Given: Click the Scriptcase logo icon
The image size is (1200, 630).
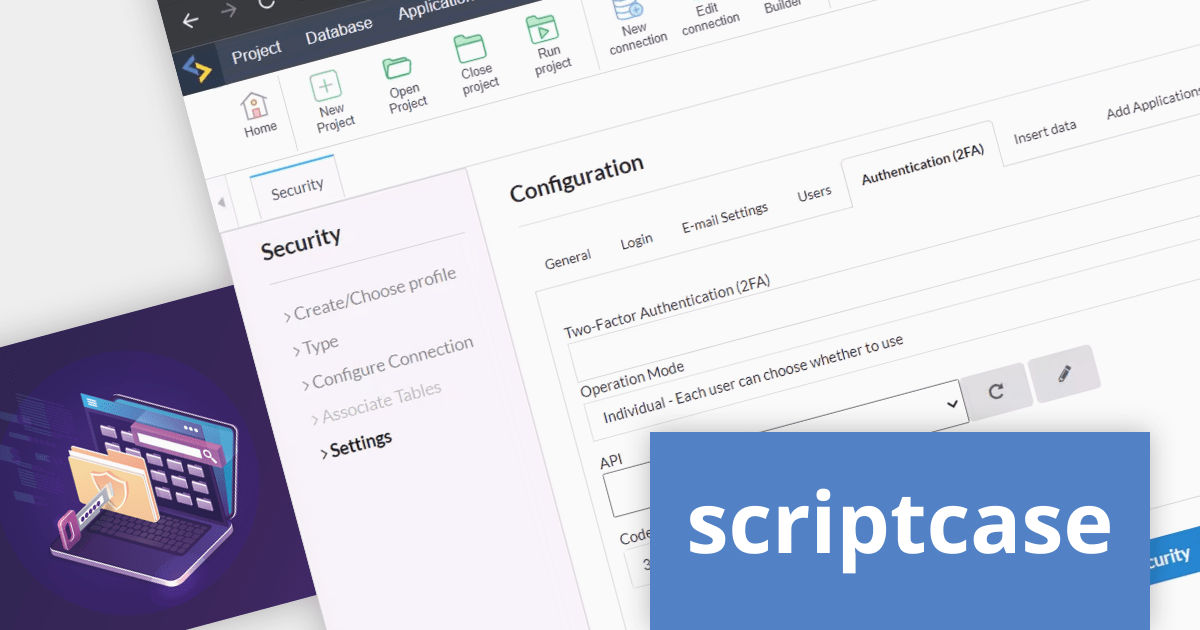Looking at the screenshot, I should tap(197, 69).
